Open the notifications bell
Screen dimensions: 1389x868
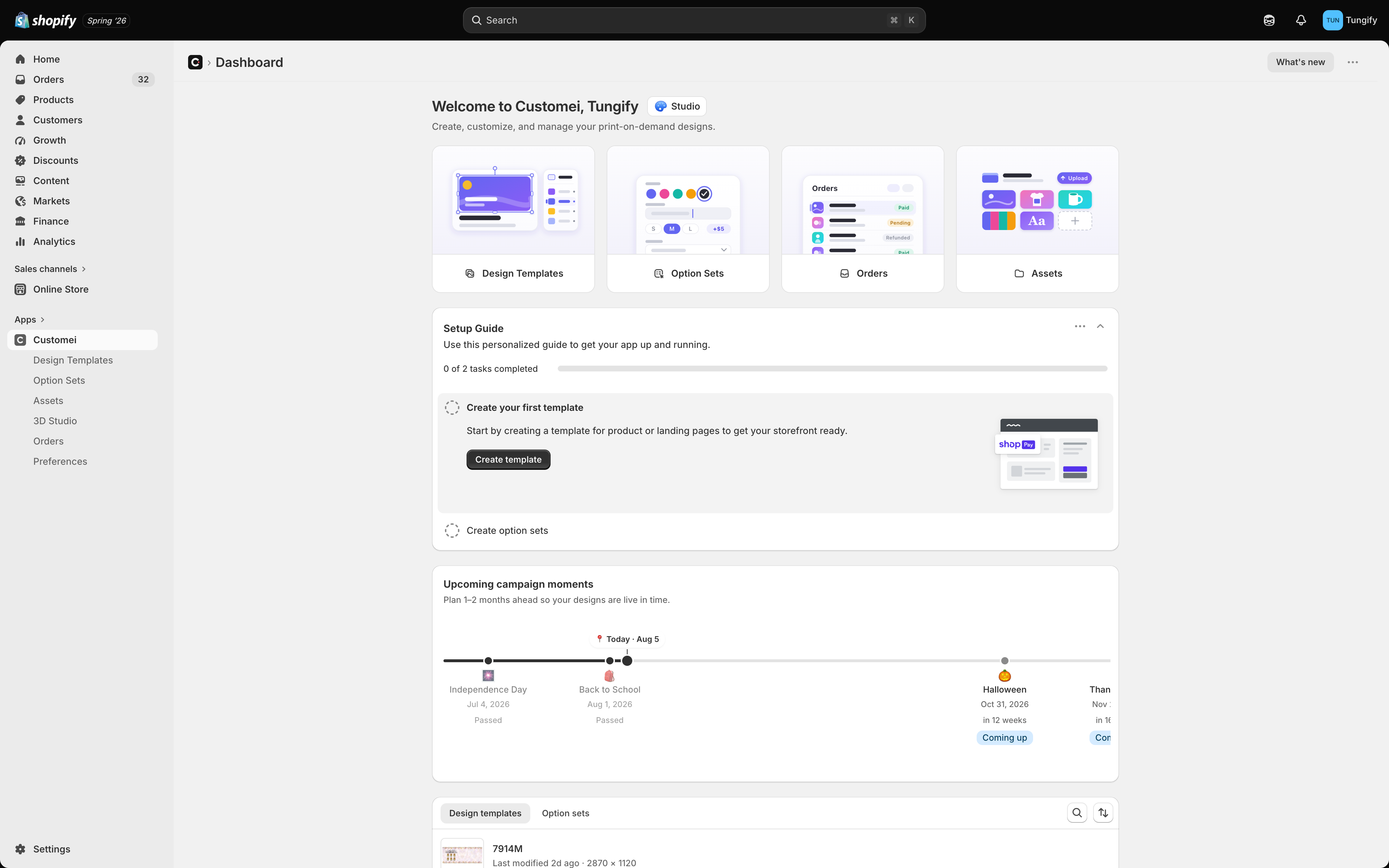(x=1301, y=20)
